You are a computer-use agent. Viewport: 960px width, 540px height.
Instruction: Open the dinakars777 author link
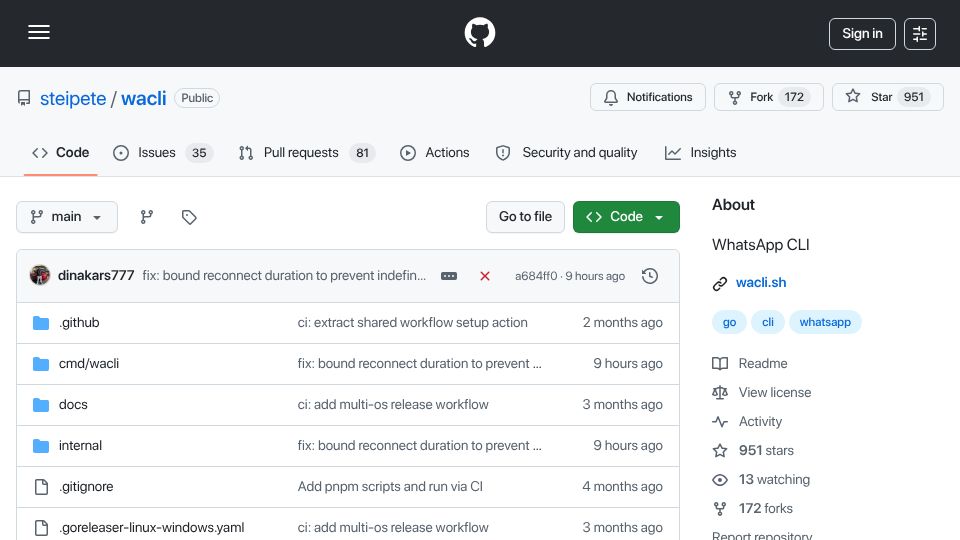pos(96,276)
